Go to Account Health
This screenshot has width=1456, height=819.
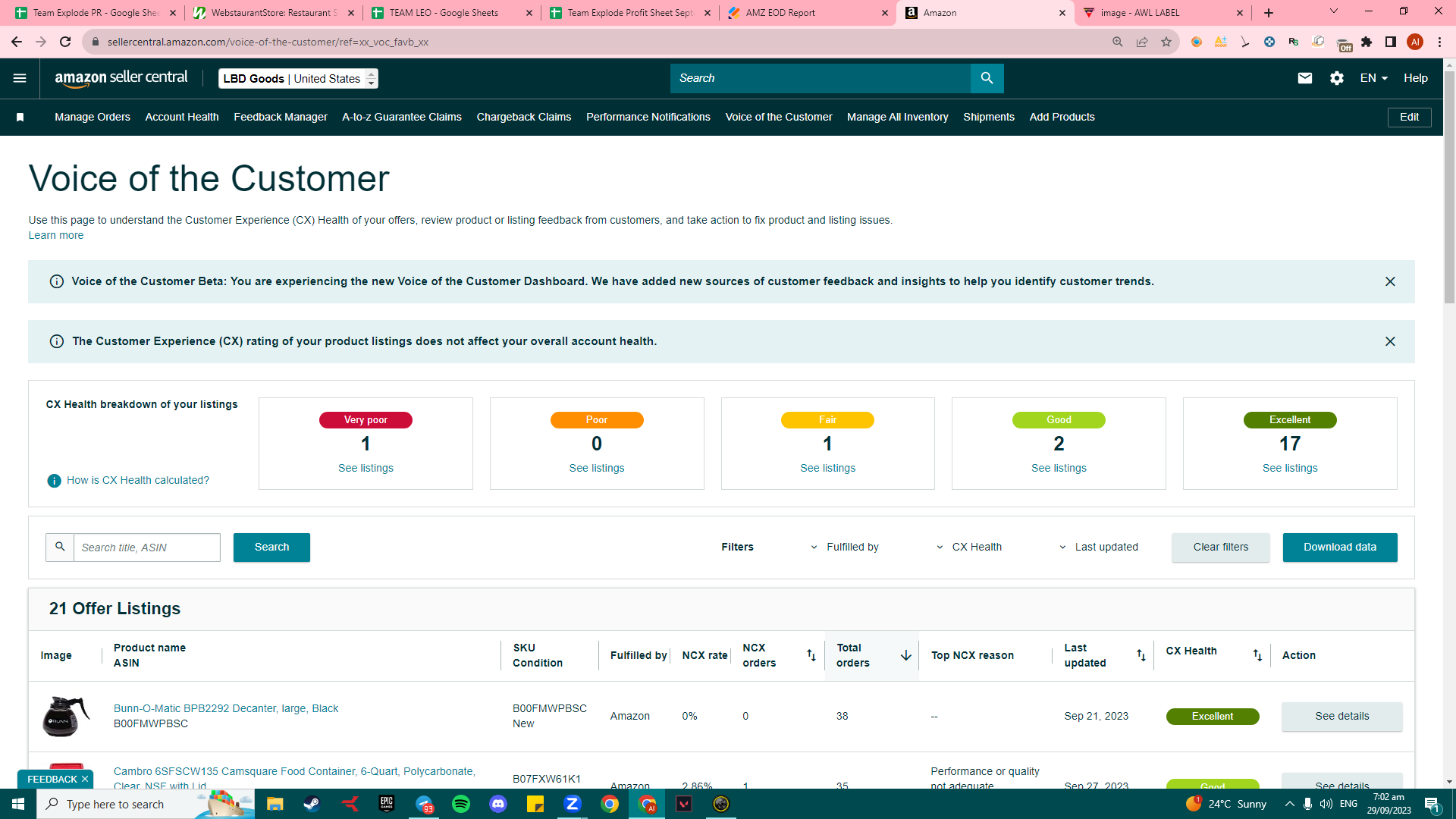[182, 117]
